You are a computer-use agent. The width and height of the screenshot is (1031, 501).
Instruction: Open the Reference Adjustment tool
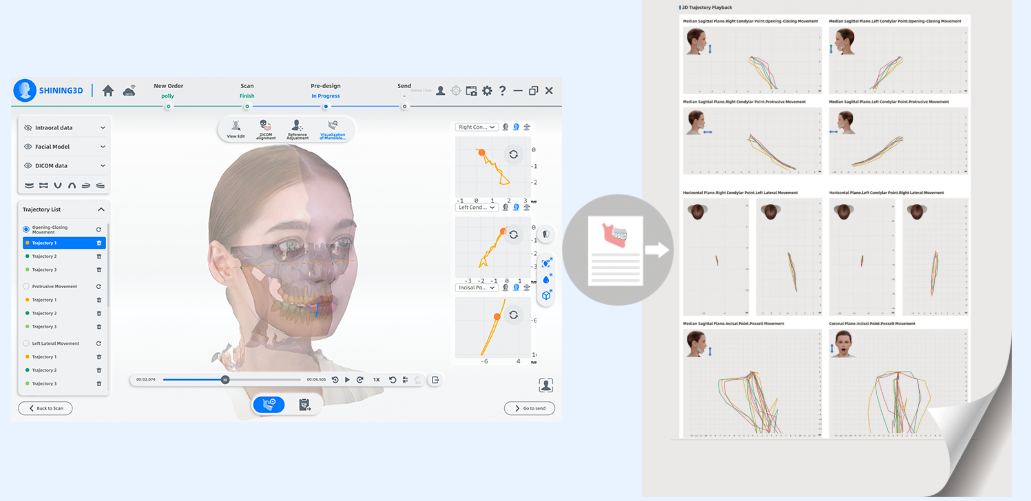point(297,130)
